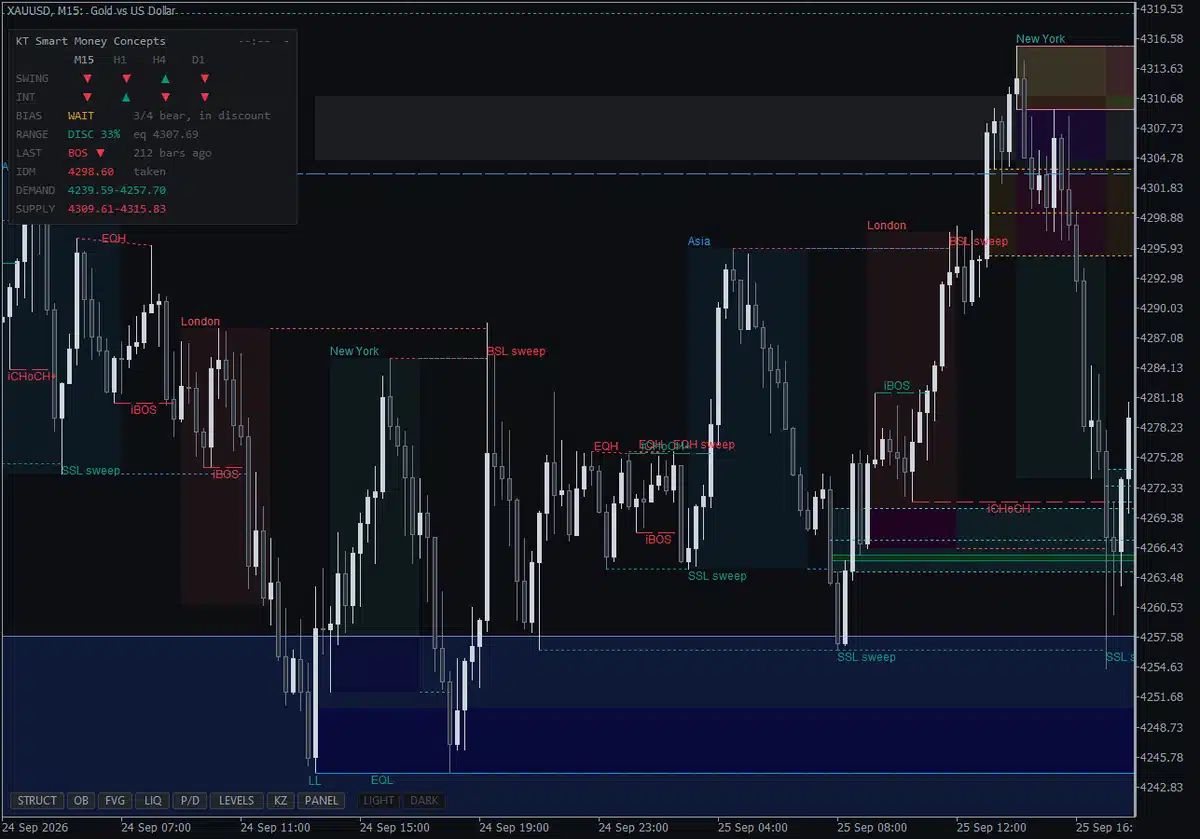
Task: Toggle the STRUCT structure display button
Action: pos(37,801)
